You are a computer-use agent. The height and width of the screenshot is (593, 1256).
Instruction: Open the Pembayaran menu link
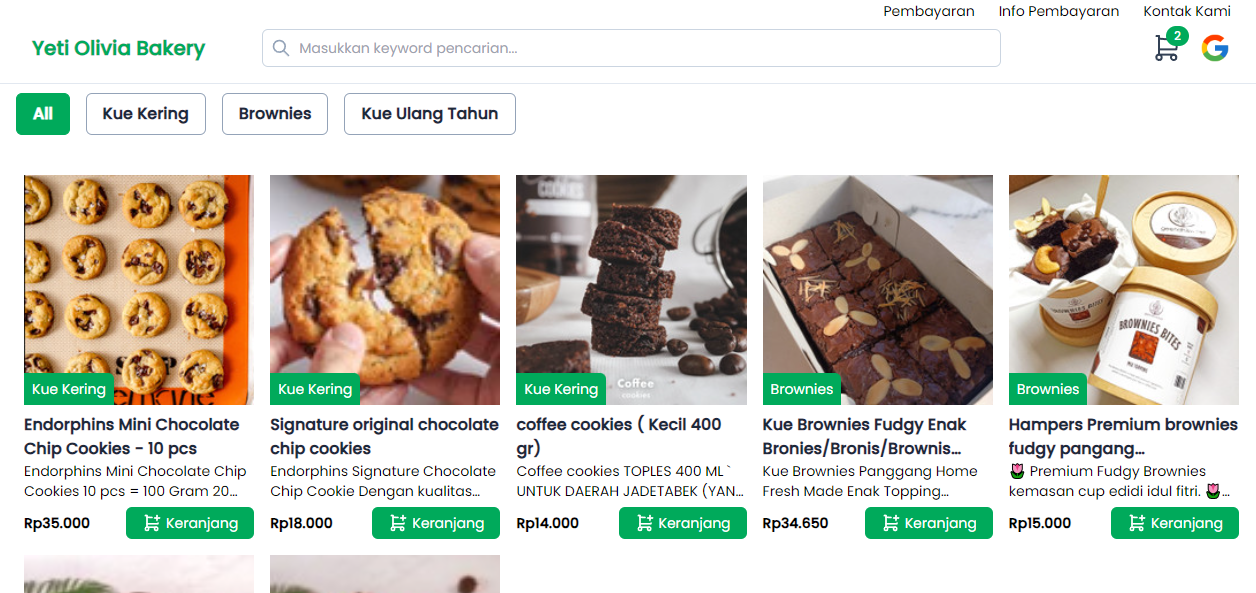929,11
